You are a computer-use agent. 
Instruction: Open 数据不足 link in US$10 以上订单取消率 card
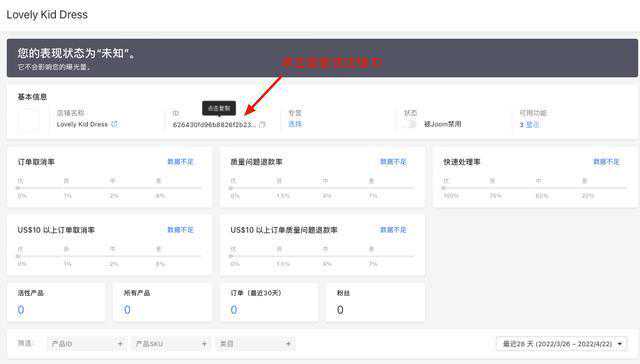click(x=180, y=230)
